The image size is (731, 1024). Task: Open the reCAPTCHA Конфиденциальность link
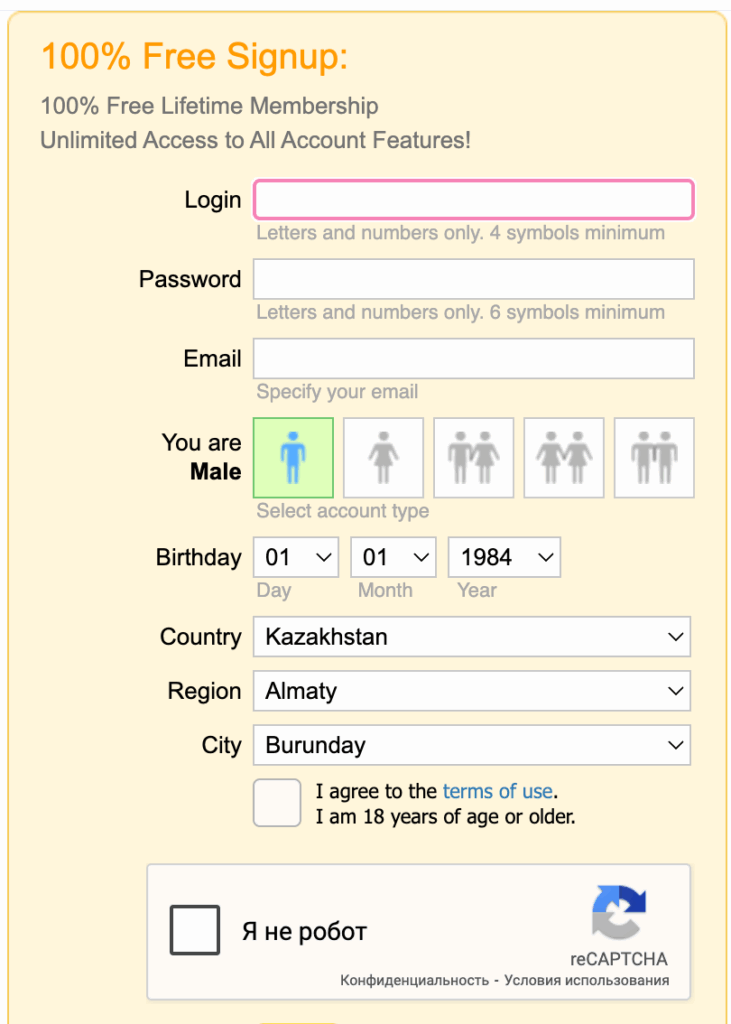(x=414, y=980)
